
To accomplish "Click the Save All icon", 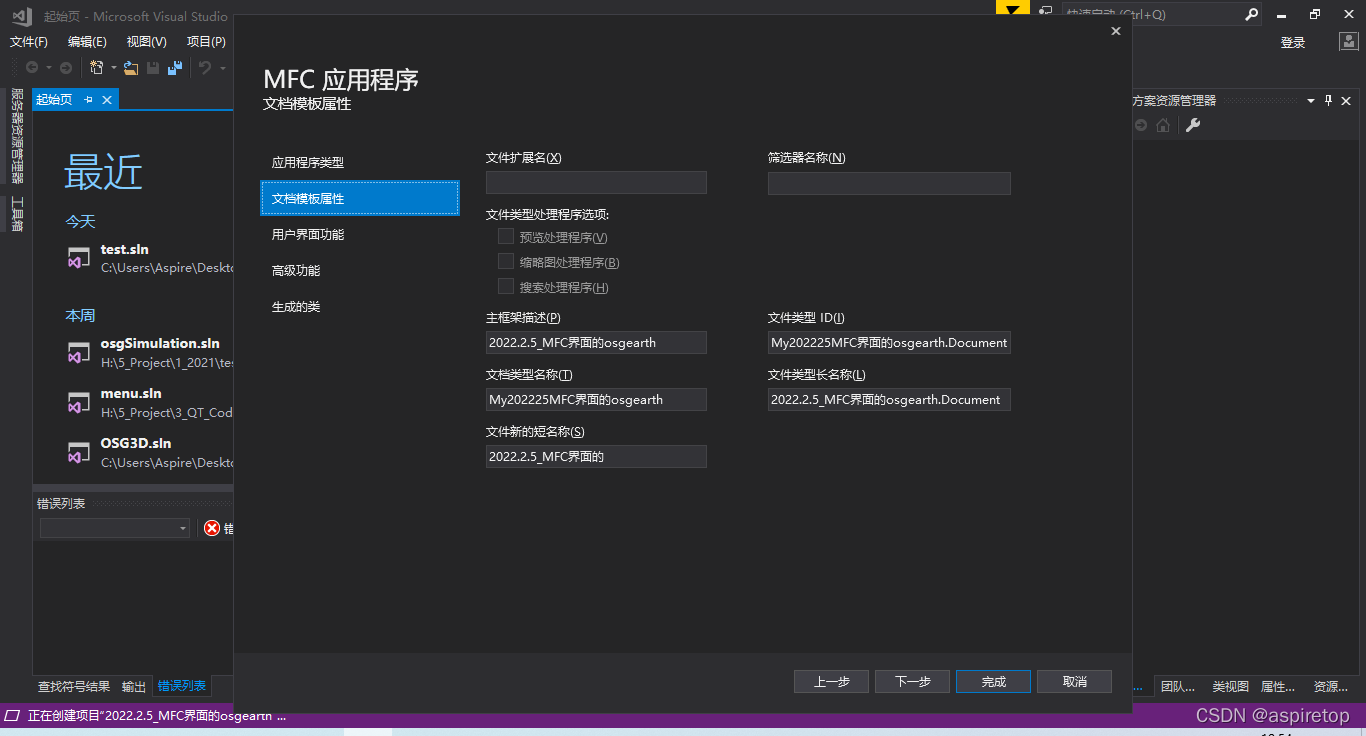I will (175, 68).
